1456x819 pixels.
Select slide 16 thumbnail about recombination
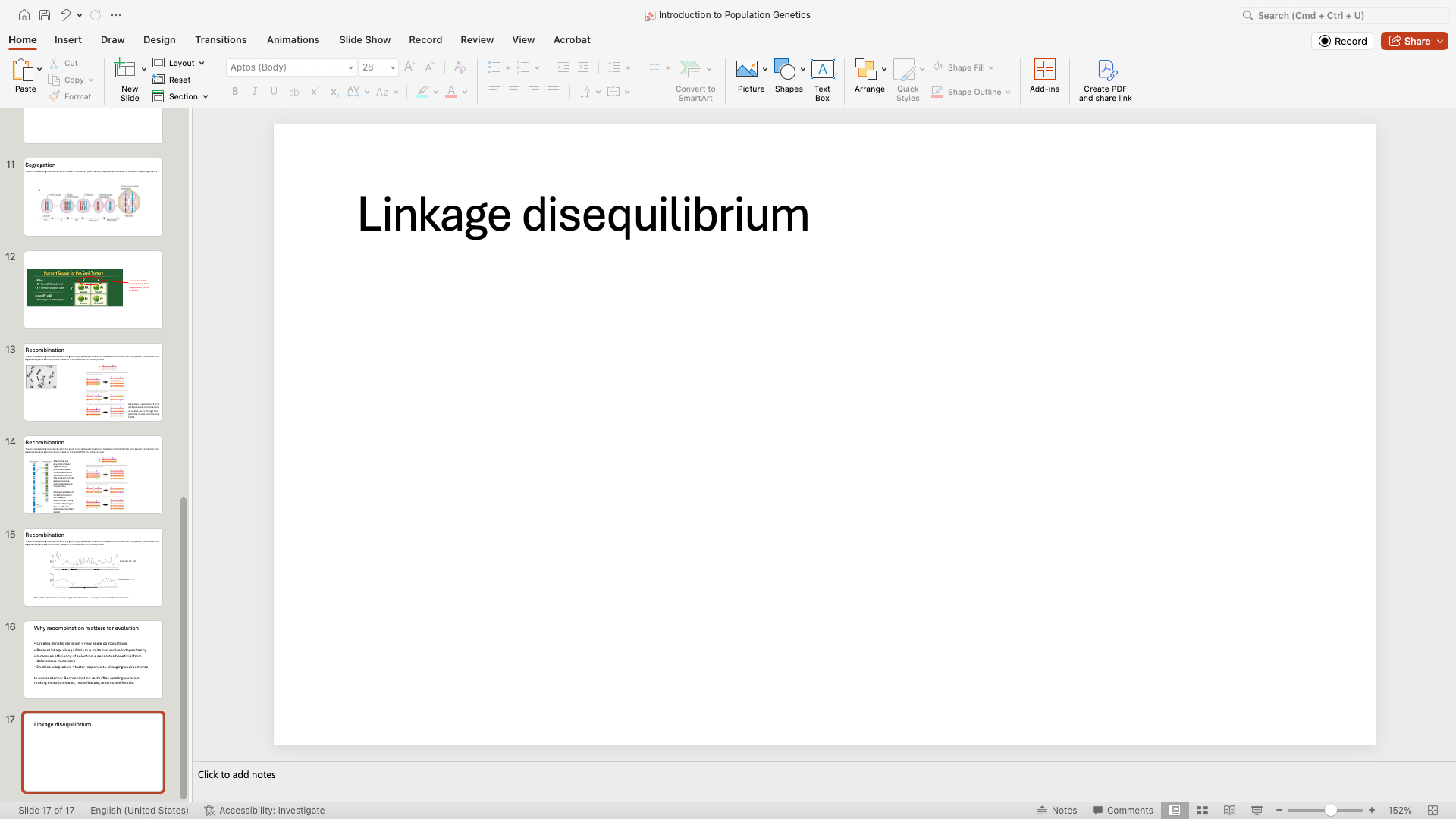click(93, 659)
